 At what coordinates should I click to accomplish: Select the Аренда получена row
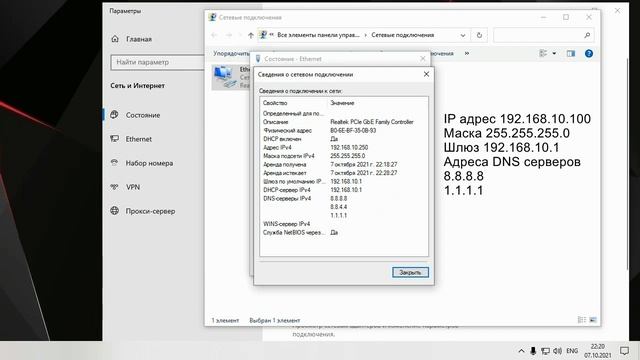tap(344, 164)
